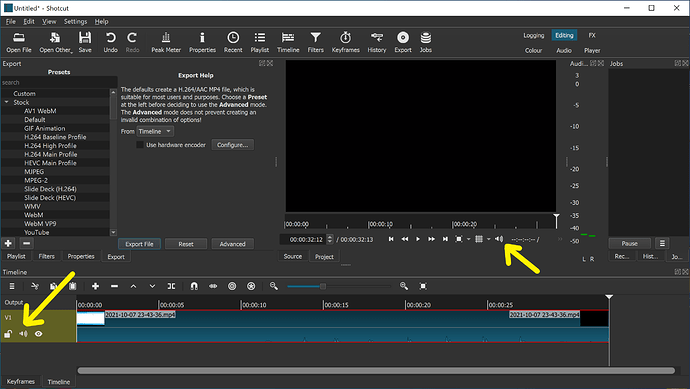This screenshot has height=389, width=690.
Task: Remove preset with the minus button
Action: [26, 243]
